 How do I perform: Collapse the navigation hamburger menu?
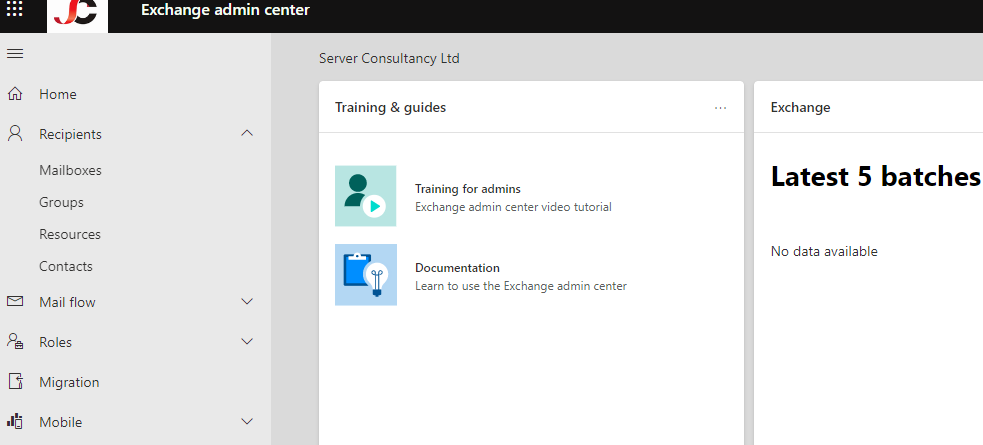(x=15, y=54)
